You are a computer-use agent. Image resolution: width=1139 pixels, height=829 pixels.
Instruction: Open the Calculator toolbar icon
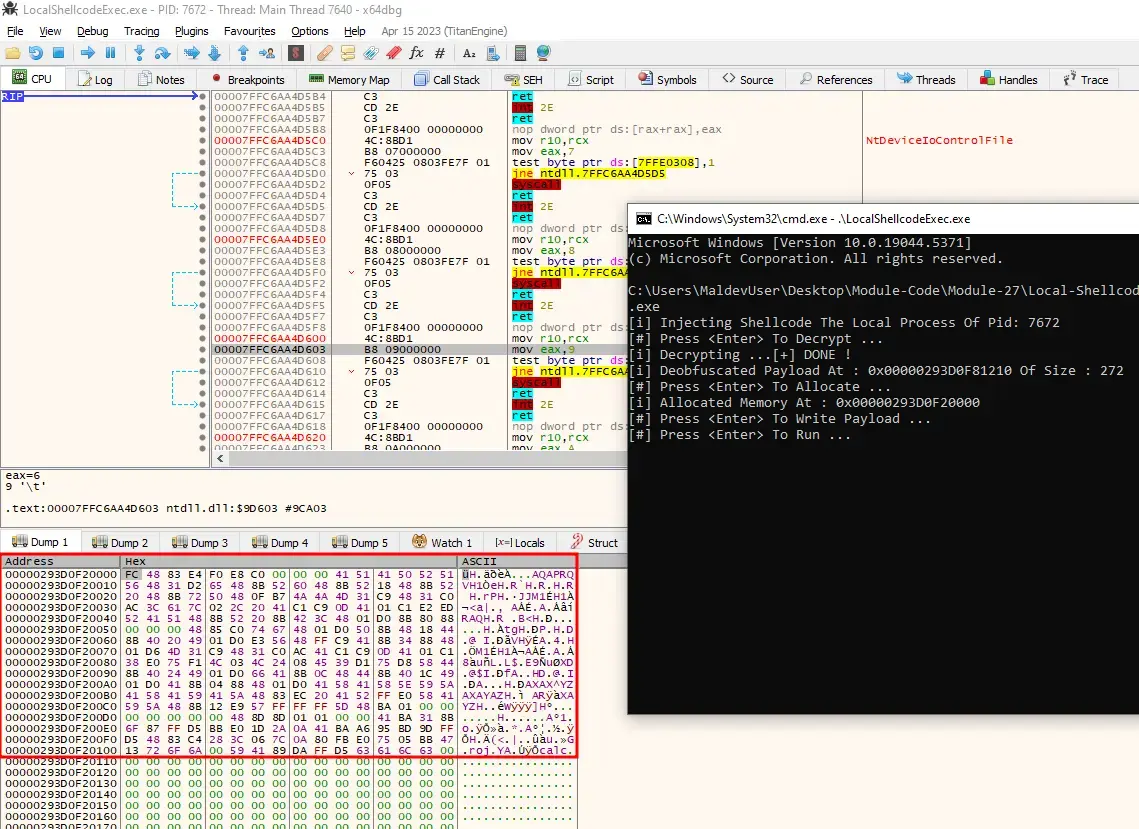click(520, 53)
